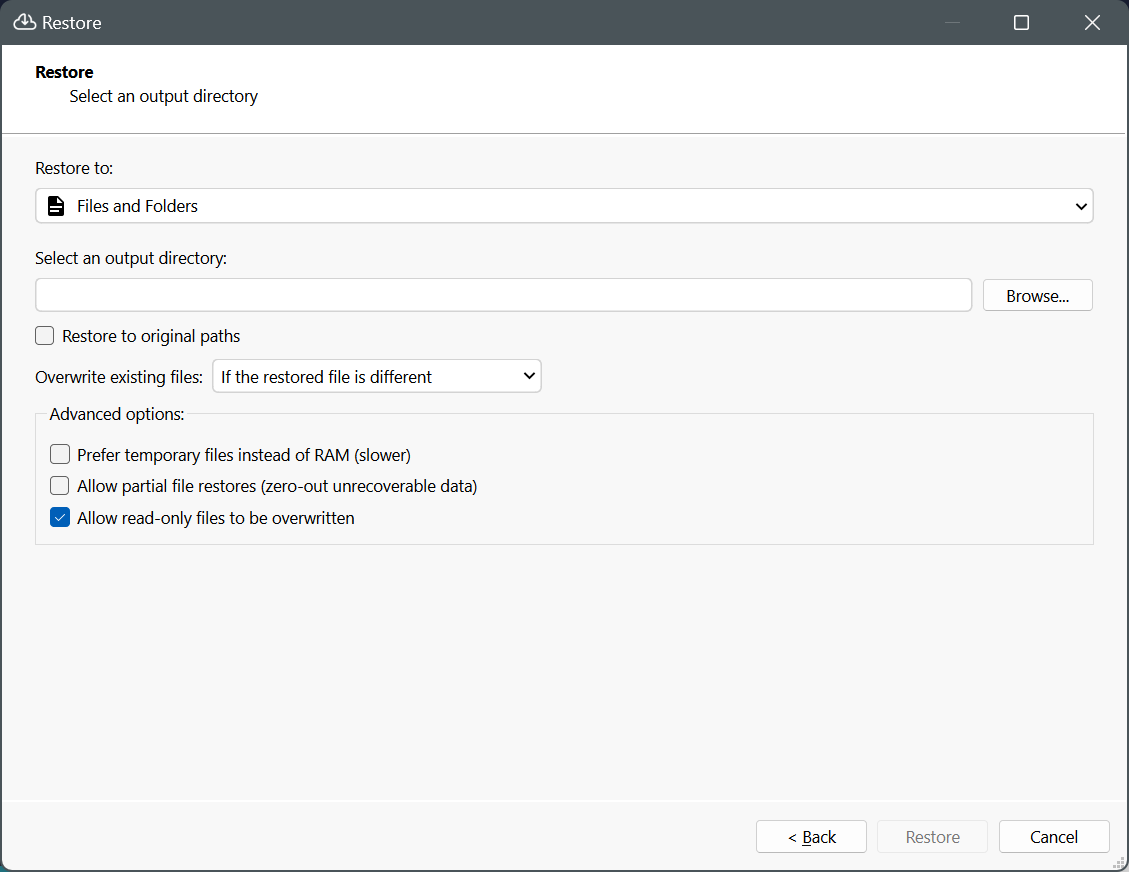Close the Restore dialog with X
Viewport: 1129px width, 872px height.
click(1092, 22)
